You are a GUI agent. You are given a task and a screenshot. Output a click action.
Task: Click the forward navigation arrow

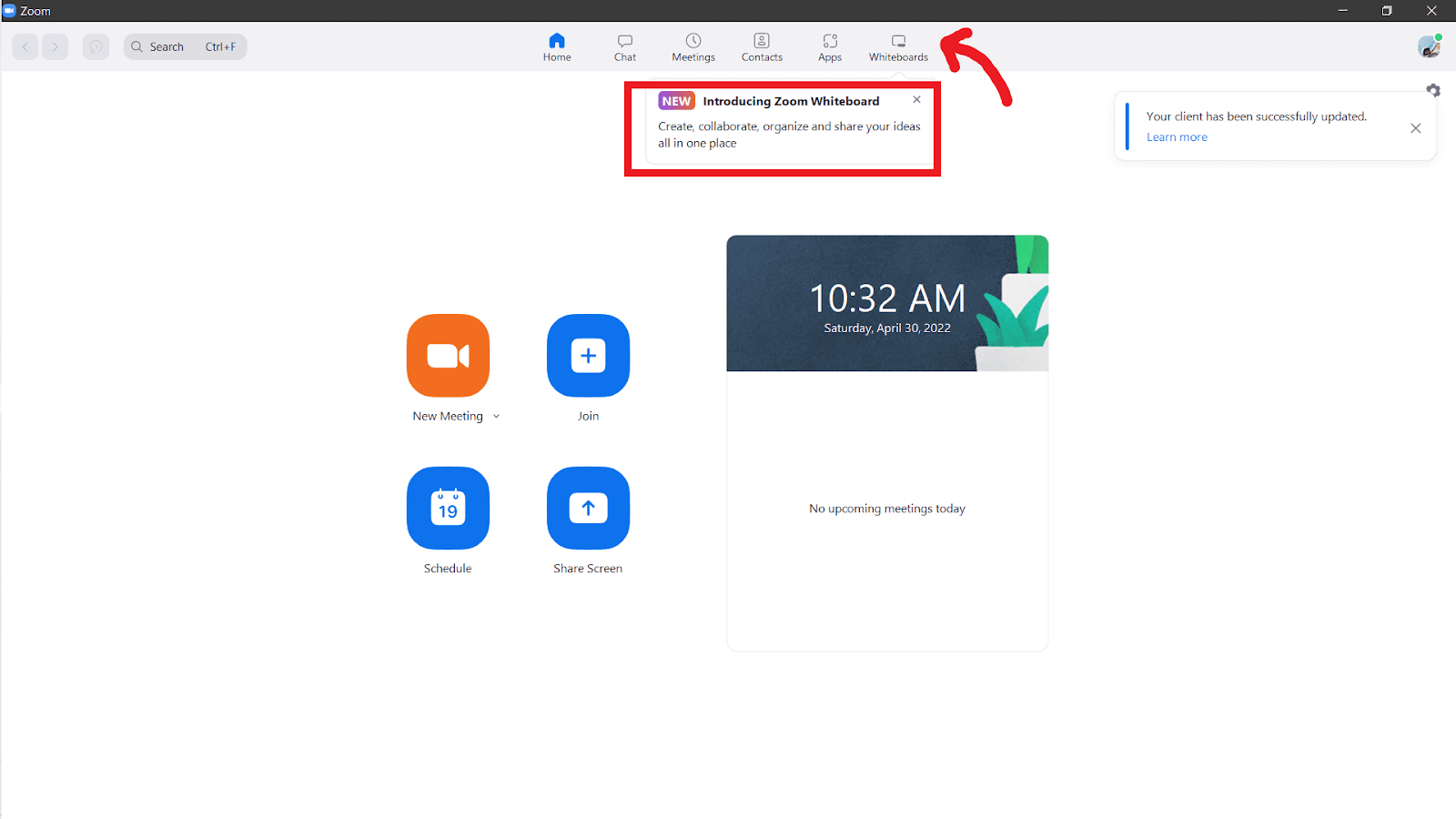[x=55, y=46]
